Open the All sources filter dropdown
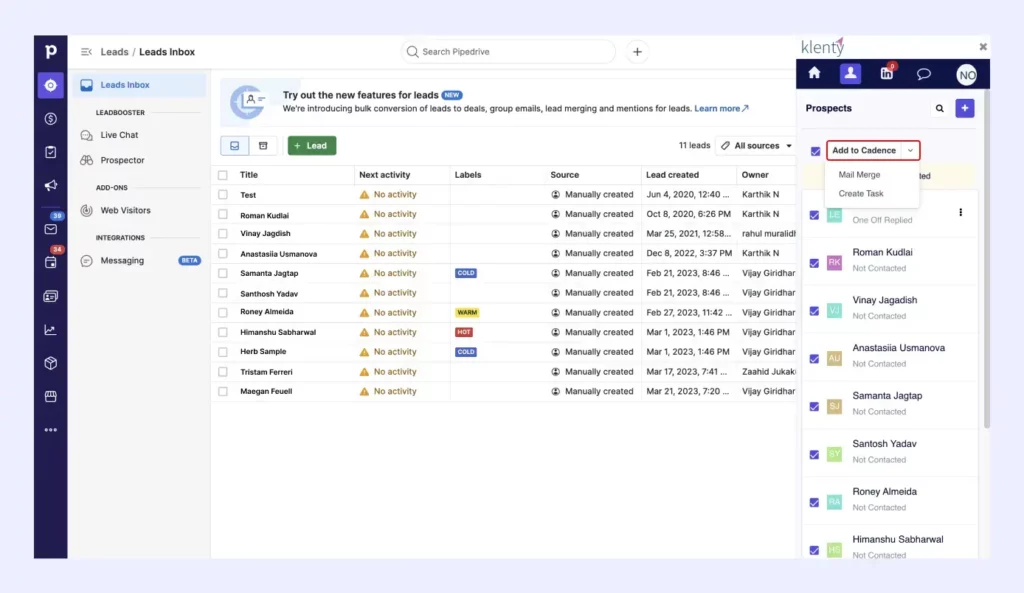This screenshot has width=1024, height=593. pyautogui.click(x=756, y=146)
